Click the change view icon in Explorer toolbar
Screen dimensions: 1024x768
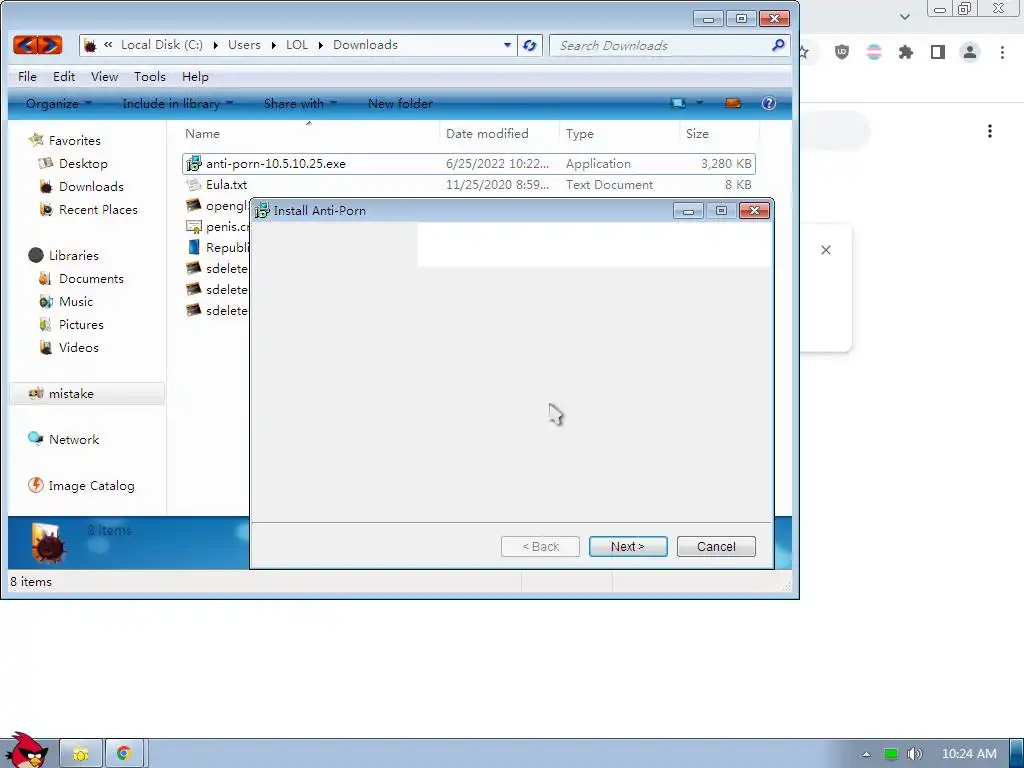(679, 103)
